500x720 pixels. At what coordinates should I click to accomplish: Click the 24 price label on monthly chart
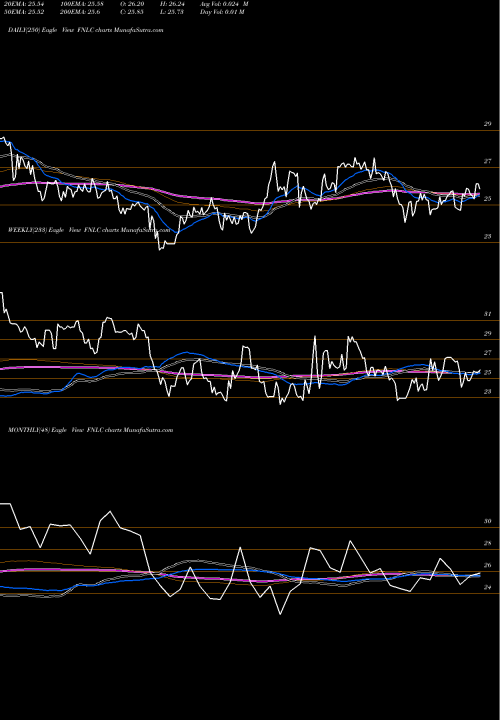[x=488, y=587]
